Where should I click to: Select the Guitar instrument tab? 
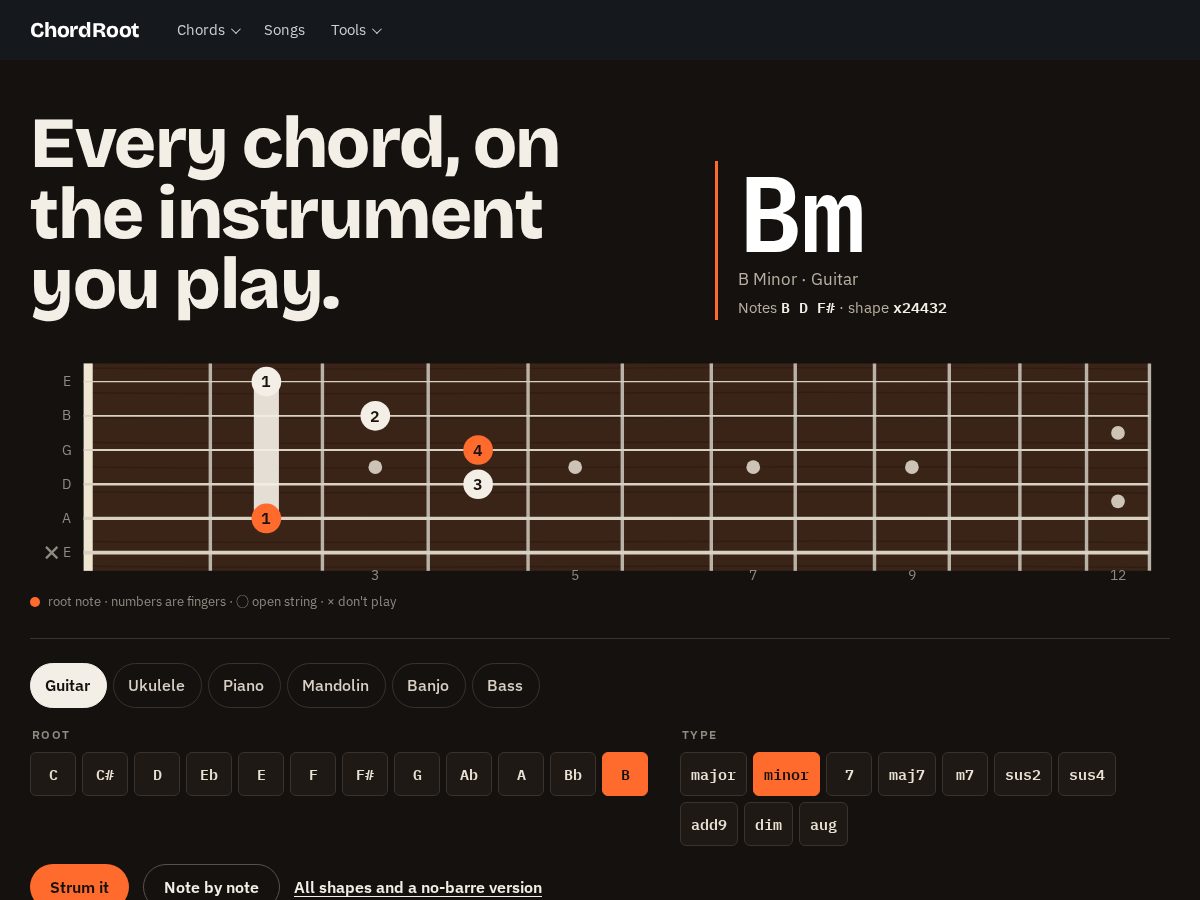pos(68,685)
